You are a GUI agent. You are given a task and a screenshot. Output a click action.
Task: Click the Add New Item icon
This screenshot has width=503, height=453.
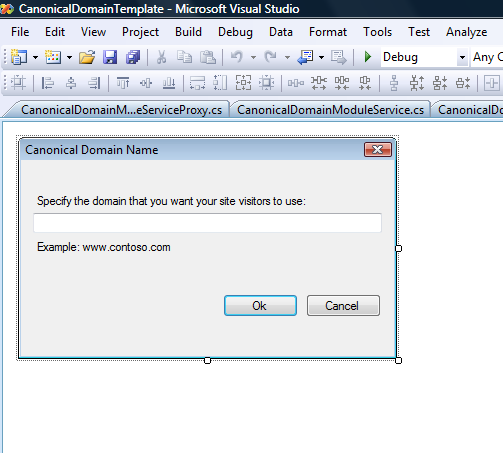[x=53, y=57]
